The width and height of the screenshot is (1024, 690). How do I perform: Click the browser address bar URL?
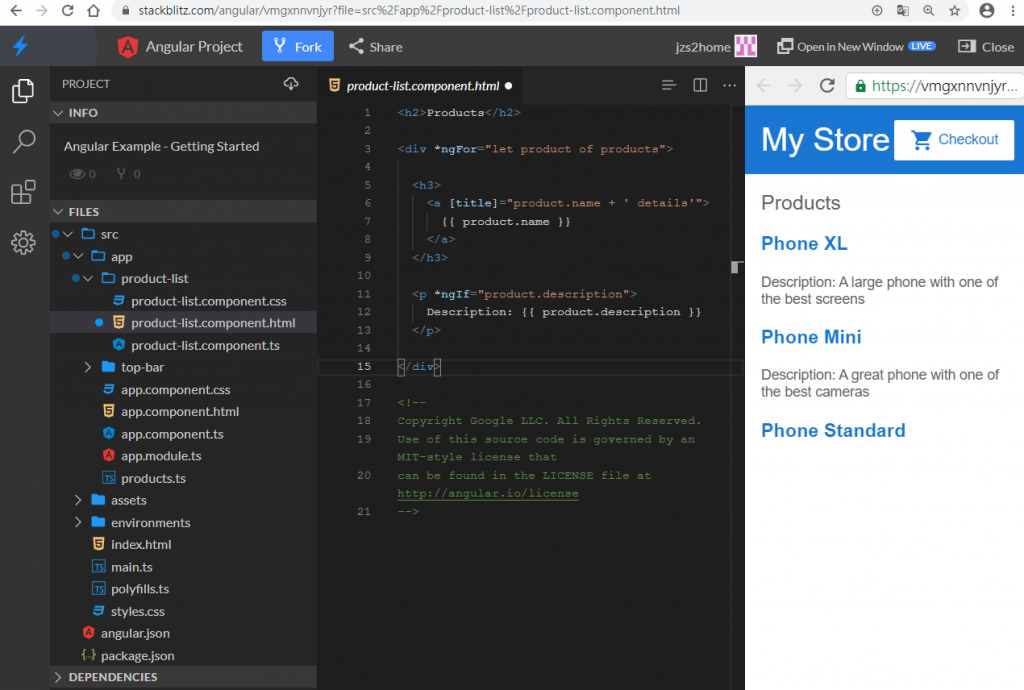click(x=408, y=10)
